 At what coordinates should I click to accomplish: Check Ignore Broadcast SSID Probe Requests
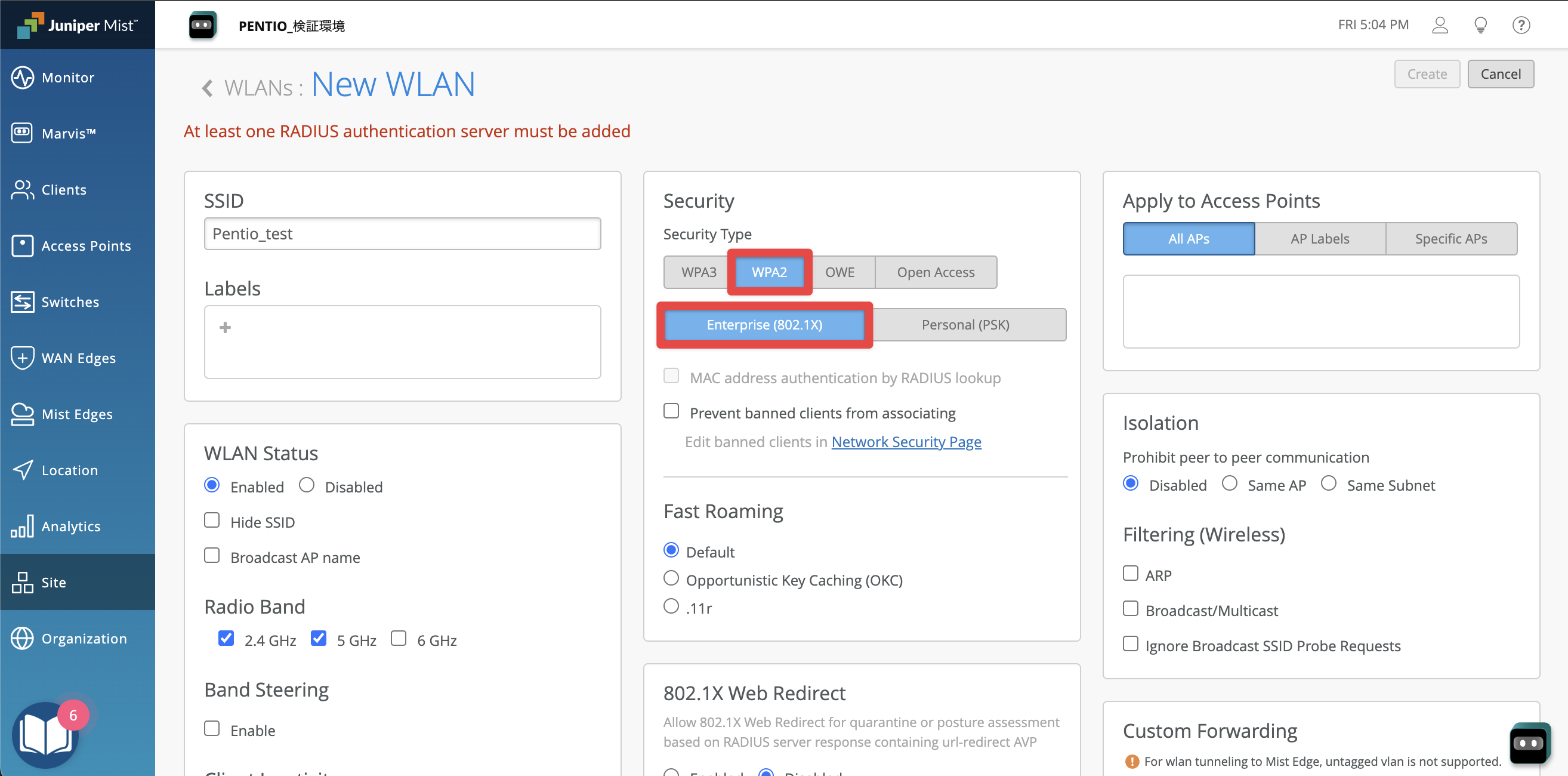pyautogui.click(x=1130, y=644)
